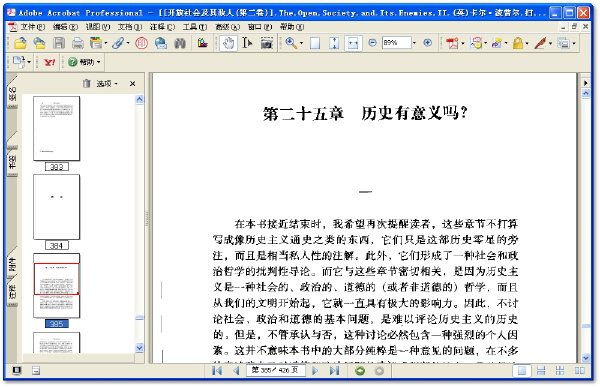Click thumbnail panel scroll-down arrow

click(140, 348)
